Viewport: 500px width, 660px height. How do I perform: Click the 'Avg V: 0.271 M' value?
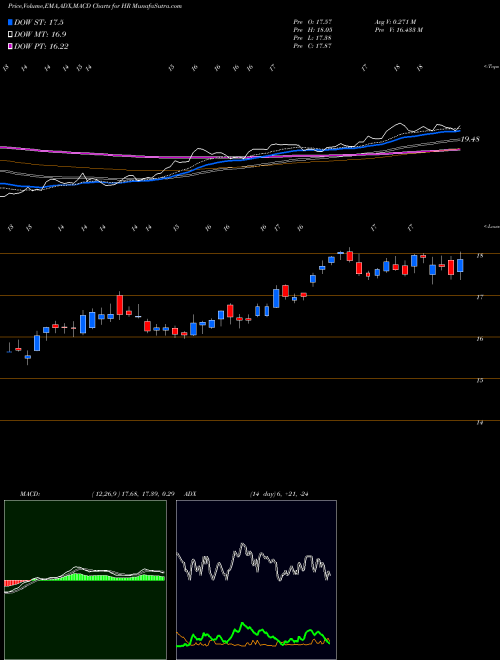click(395, 22)
